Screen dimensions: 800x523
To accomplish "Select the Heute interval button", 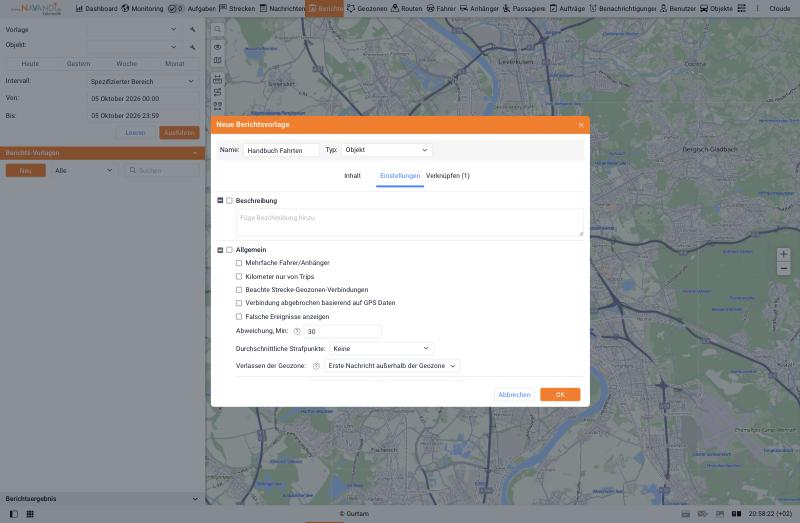I will [x=30, y=64].
